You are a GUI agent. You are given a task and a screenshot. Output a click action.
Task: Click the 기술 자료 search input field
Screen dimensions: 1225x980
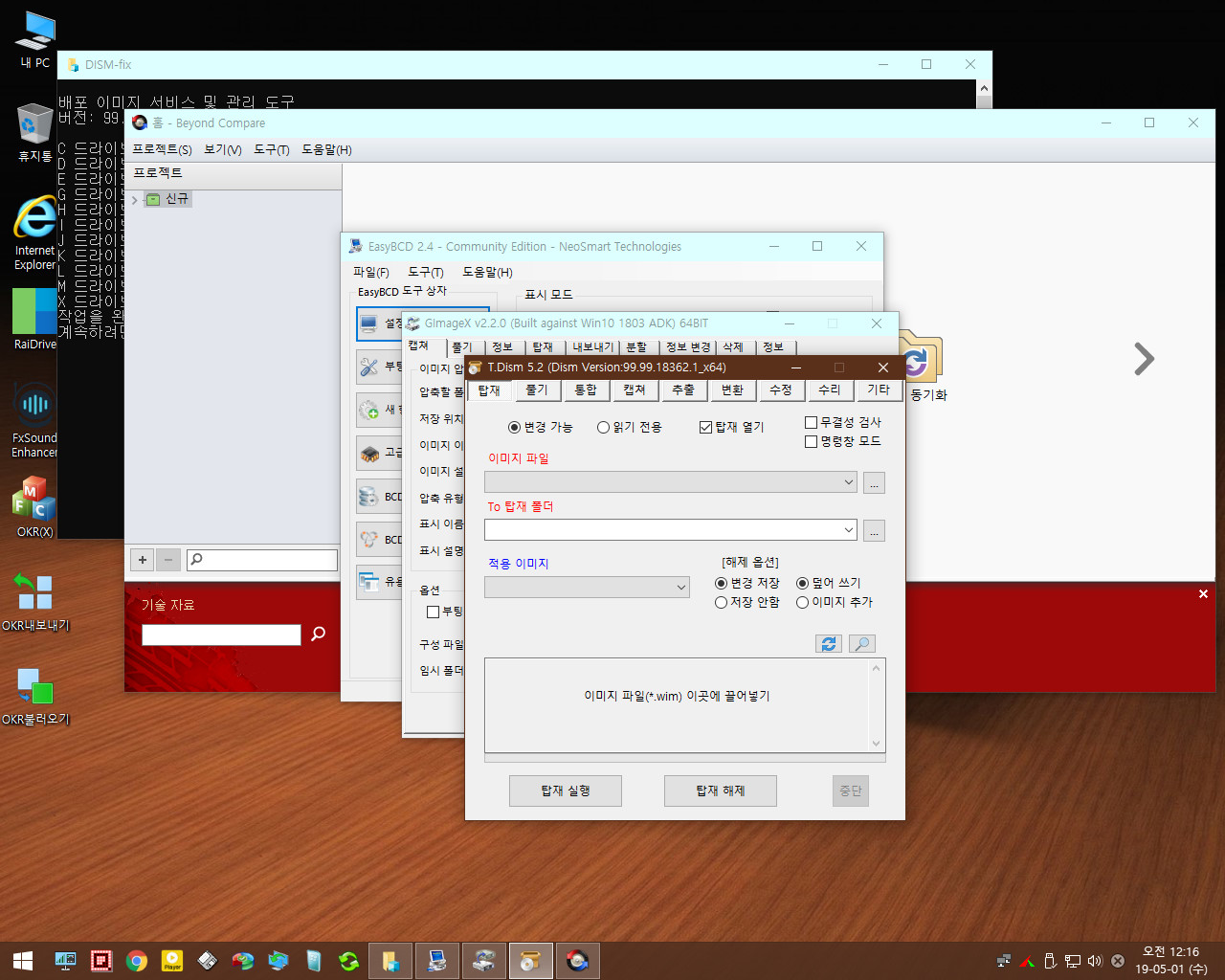click(x=221, y=635)
